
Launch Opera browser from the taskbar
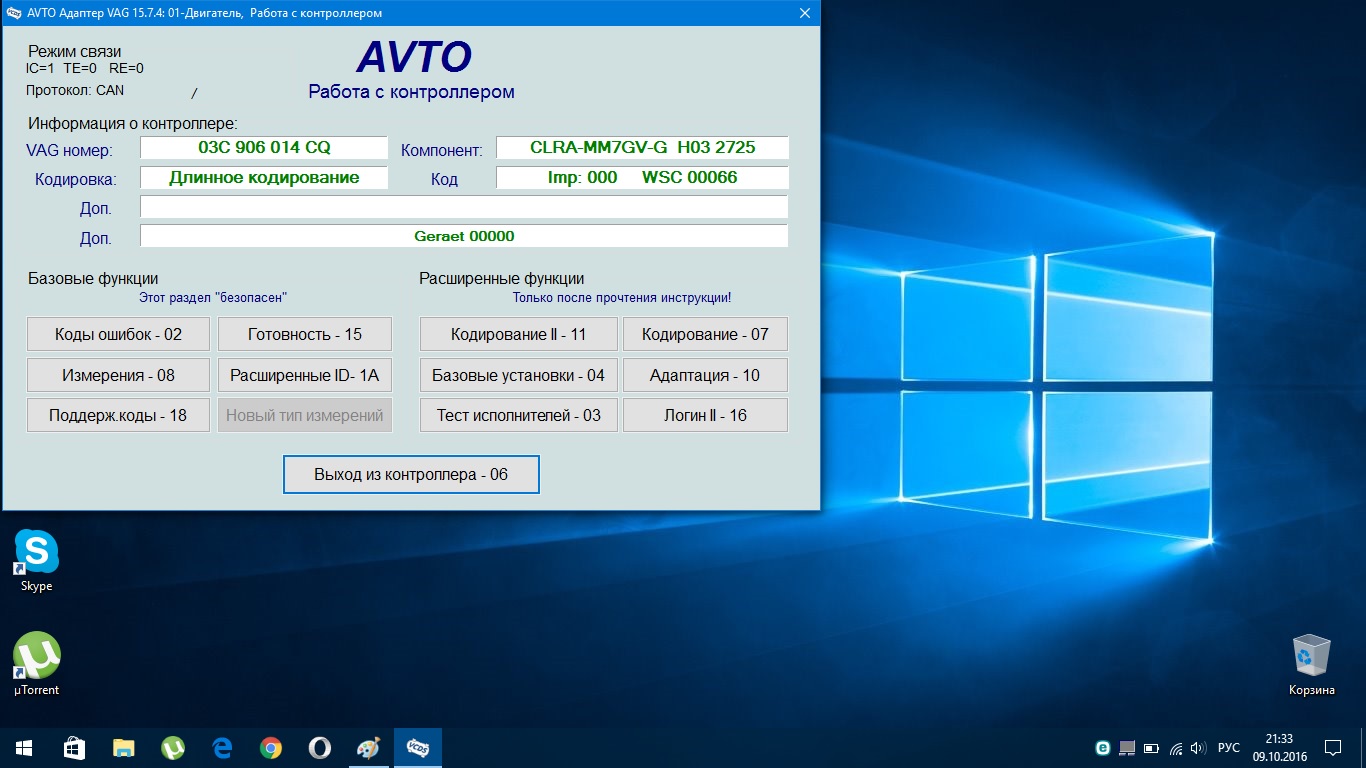[x=319, y=747]
